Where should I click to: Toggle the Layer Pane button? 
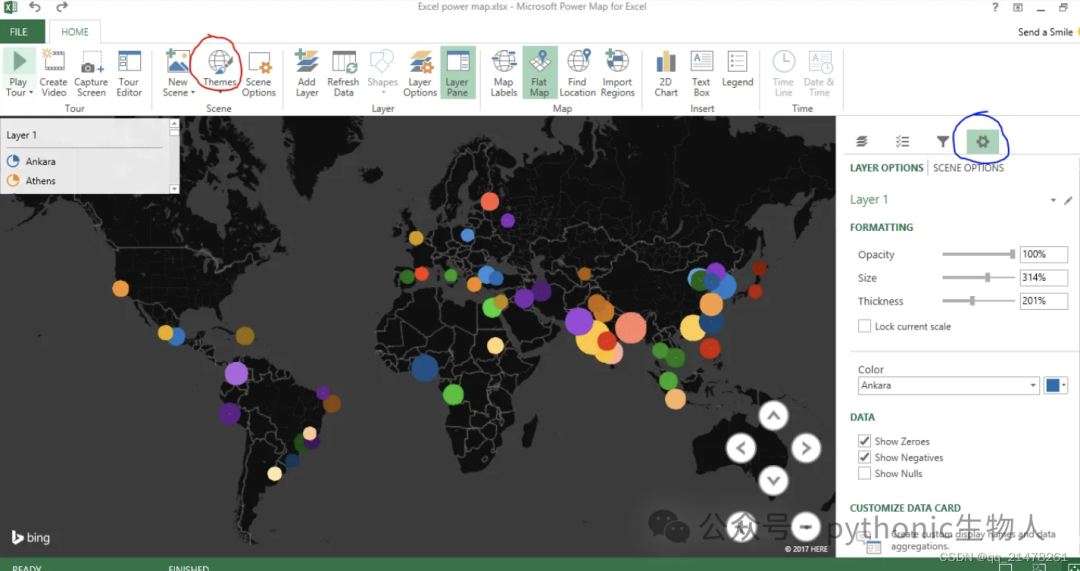(457, 73)
